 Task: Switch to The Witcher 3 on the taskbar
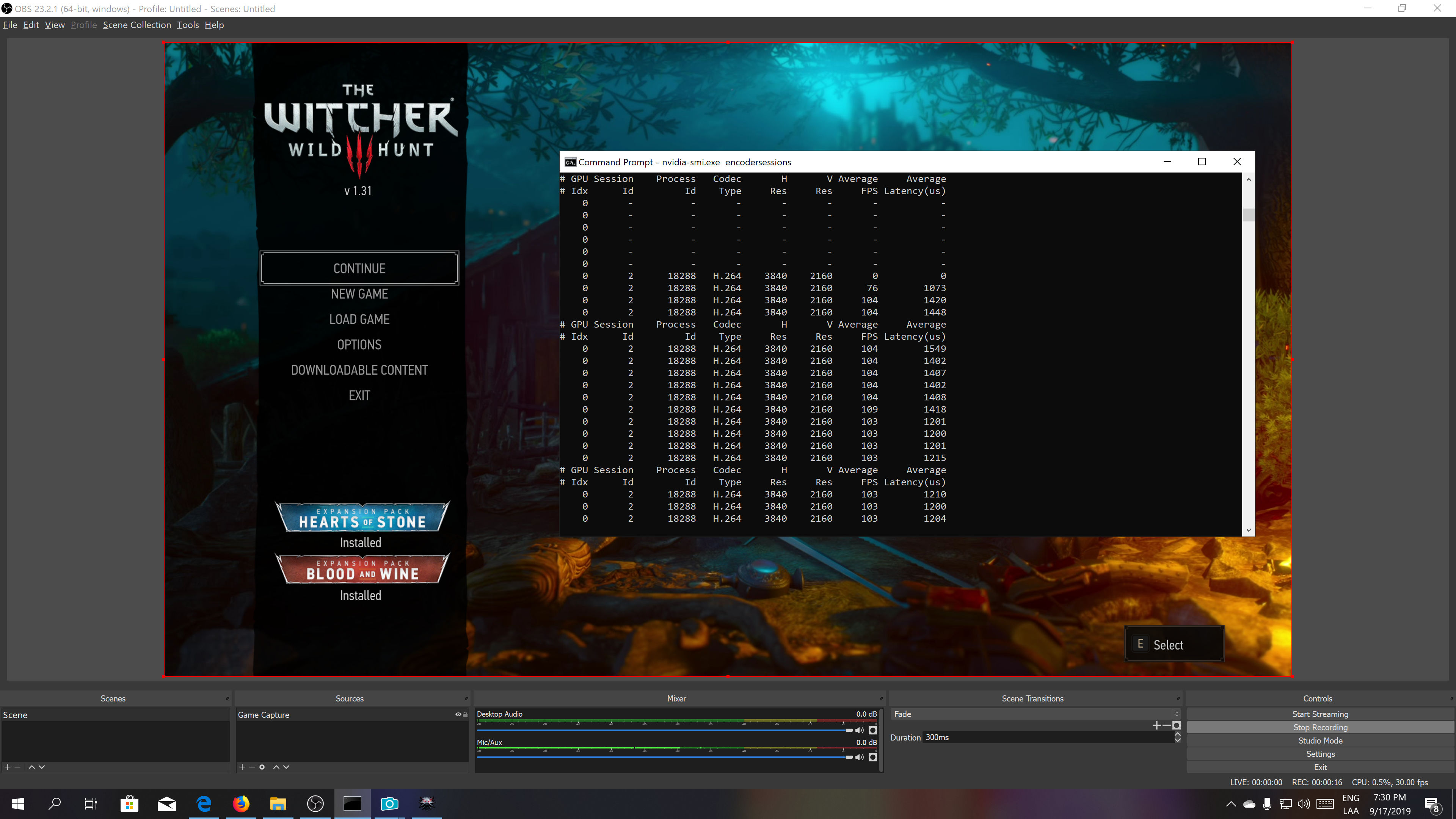[427, 804]
